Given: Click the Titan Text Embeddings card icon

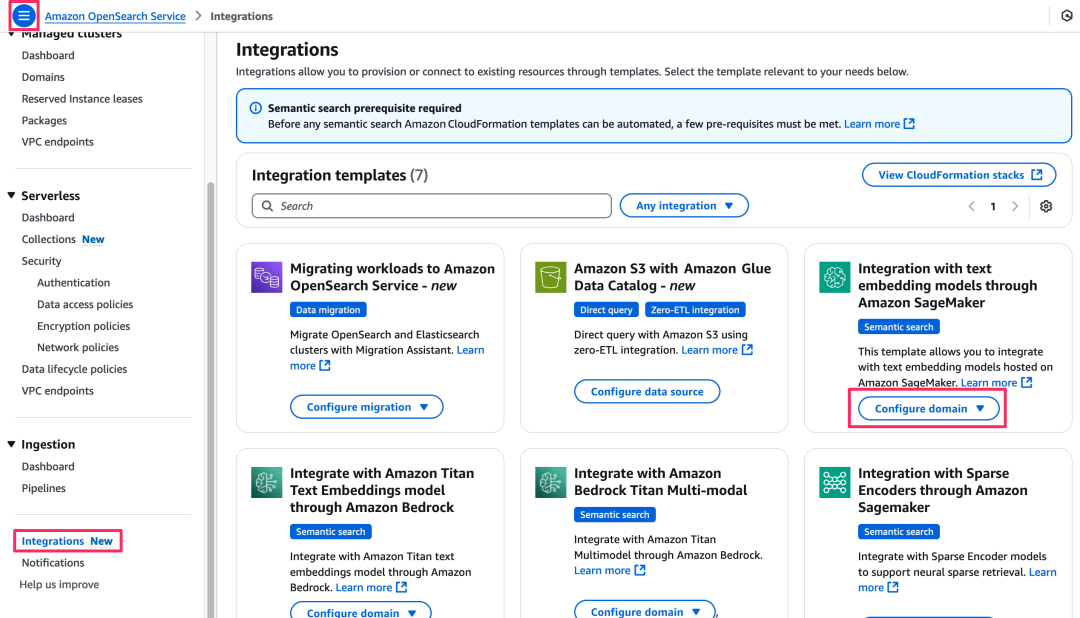Looking at the screenshot, I should pyautogui.click(x=267, y=482).
